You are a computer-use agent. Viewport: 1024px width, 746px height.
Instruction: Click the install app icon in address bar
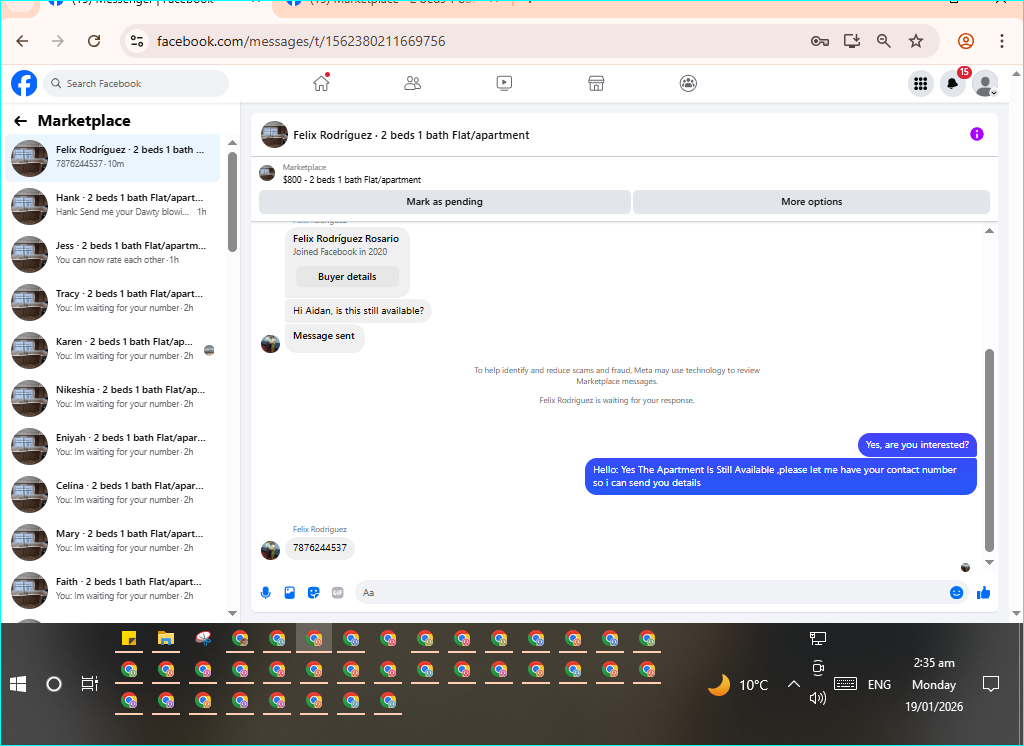(852, 41)
